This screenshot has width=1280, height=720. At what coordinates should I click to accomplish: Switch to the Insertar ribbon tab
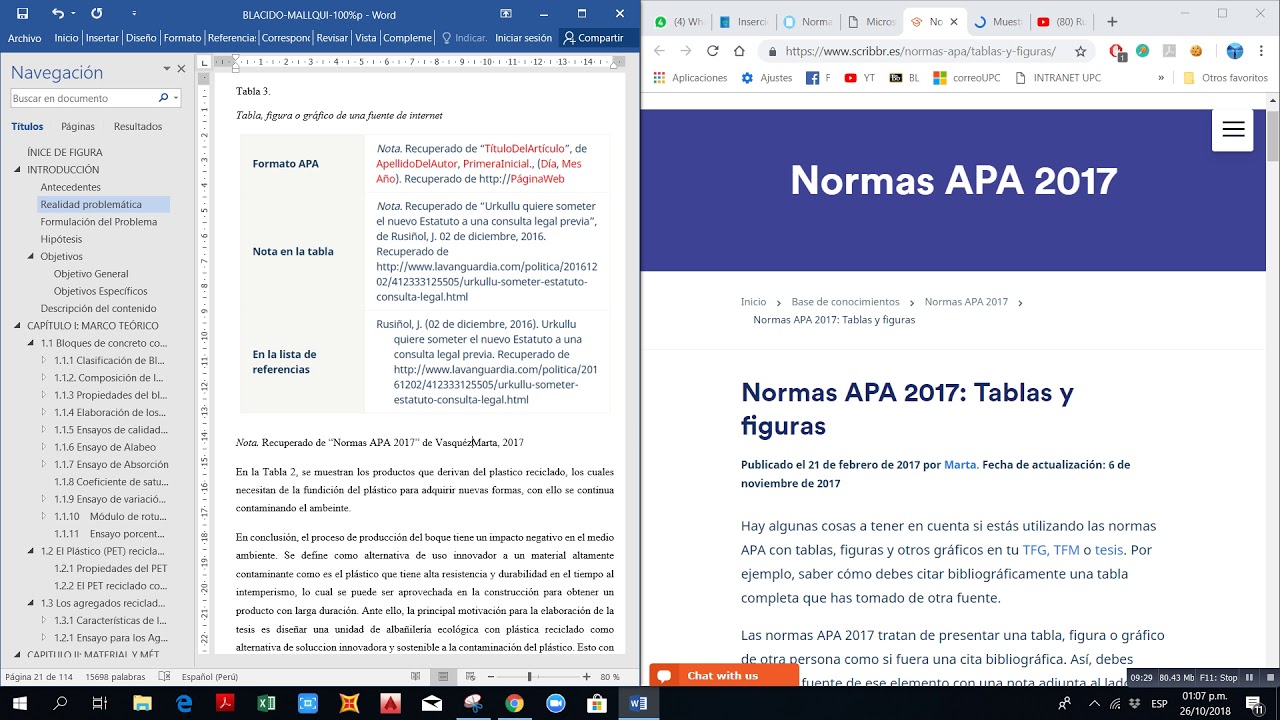point(102,38)
